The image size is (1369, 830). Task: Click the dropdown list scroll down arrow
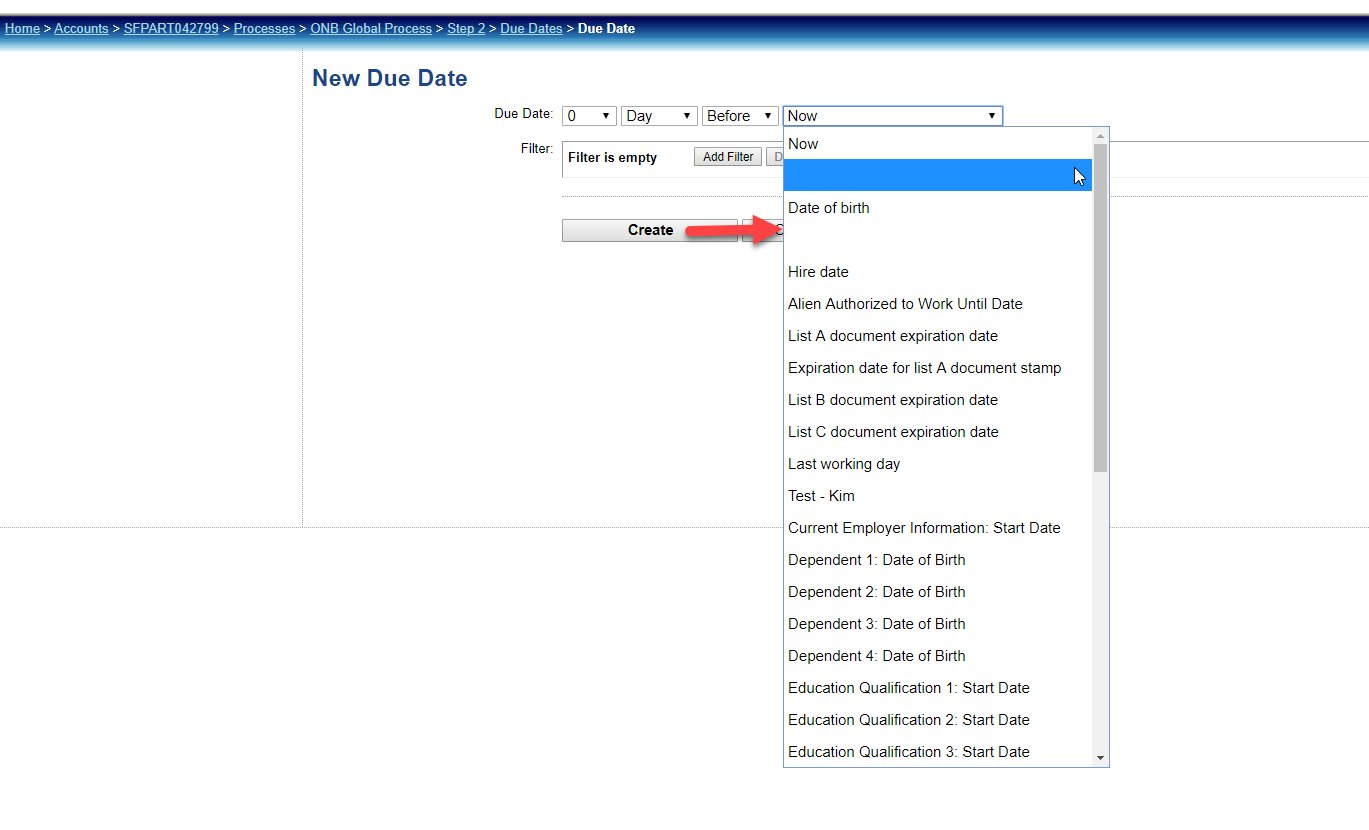pos(1101,758)
